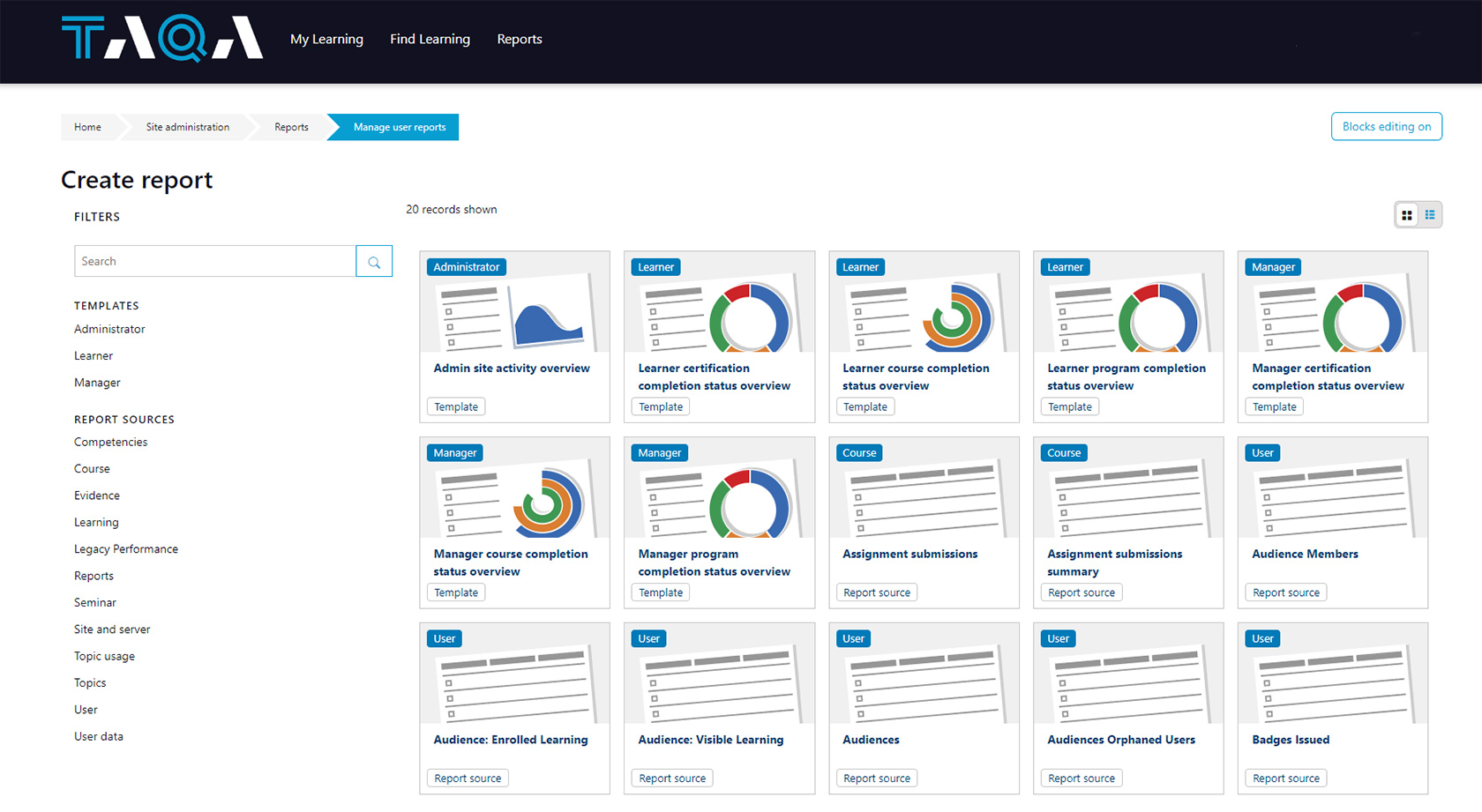Switch to list view icon

[1430, 215]
